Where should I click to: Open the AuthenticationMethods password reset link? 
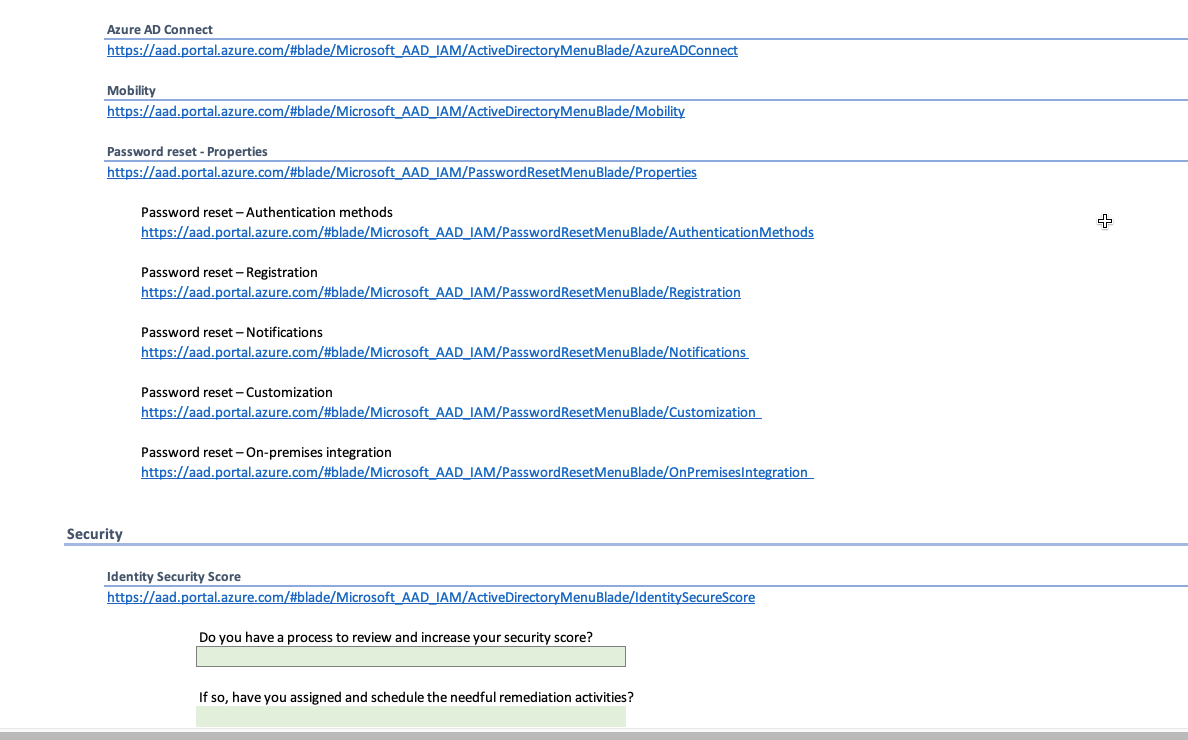pyautogui.click(x=477, y=232)
